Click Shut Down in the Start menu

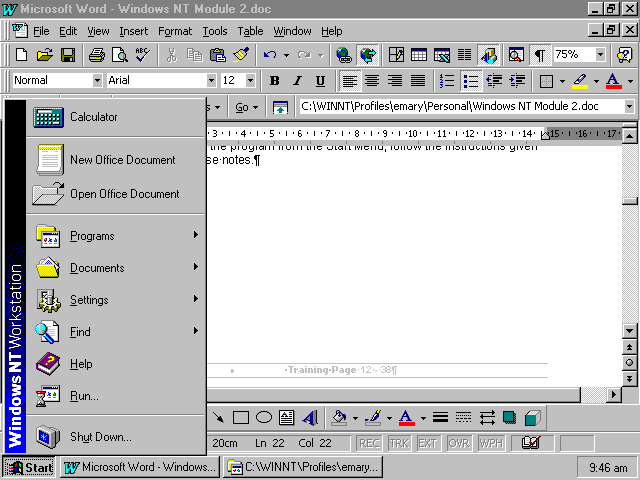pos(100,437)
